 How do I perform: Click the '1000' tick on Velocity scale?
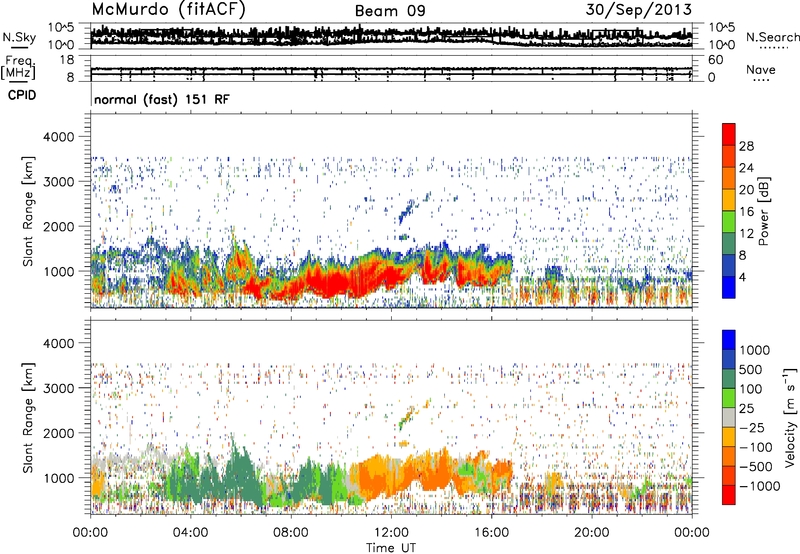755,350
